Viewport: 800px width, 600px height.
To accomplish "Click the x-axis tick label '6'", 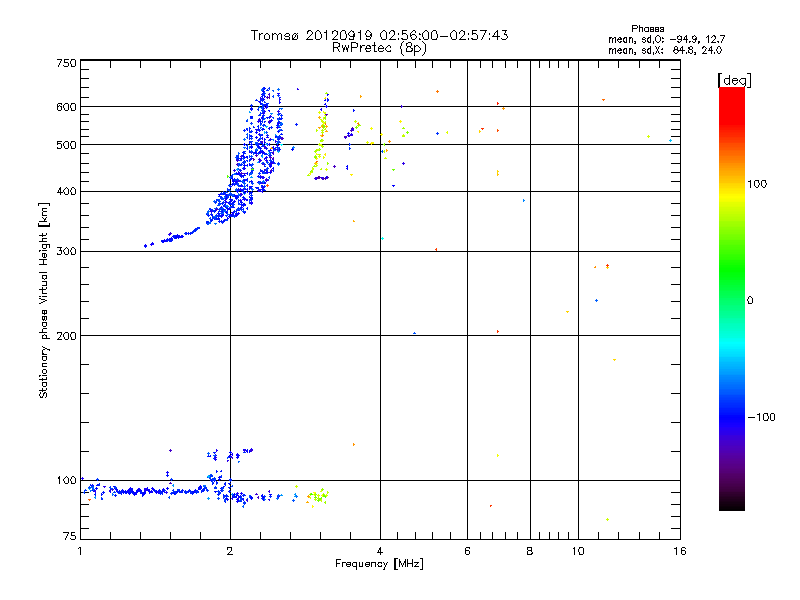I will (x=467, y=551).
